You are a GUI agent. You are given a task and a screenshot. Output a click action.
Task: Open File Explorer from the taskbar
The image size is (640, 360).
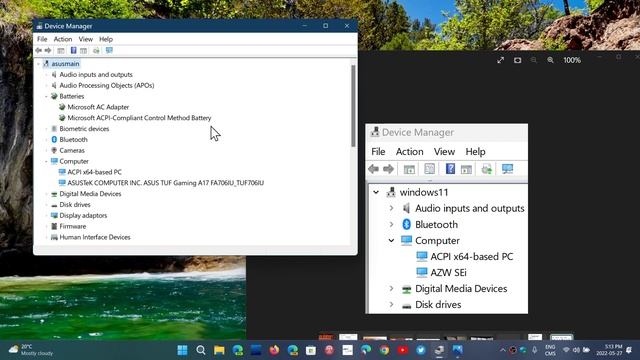(219, 350)
